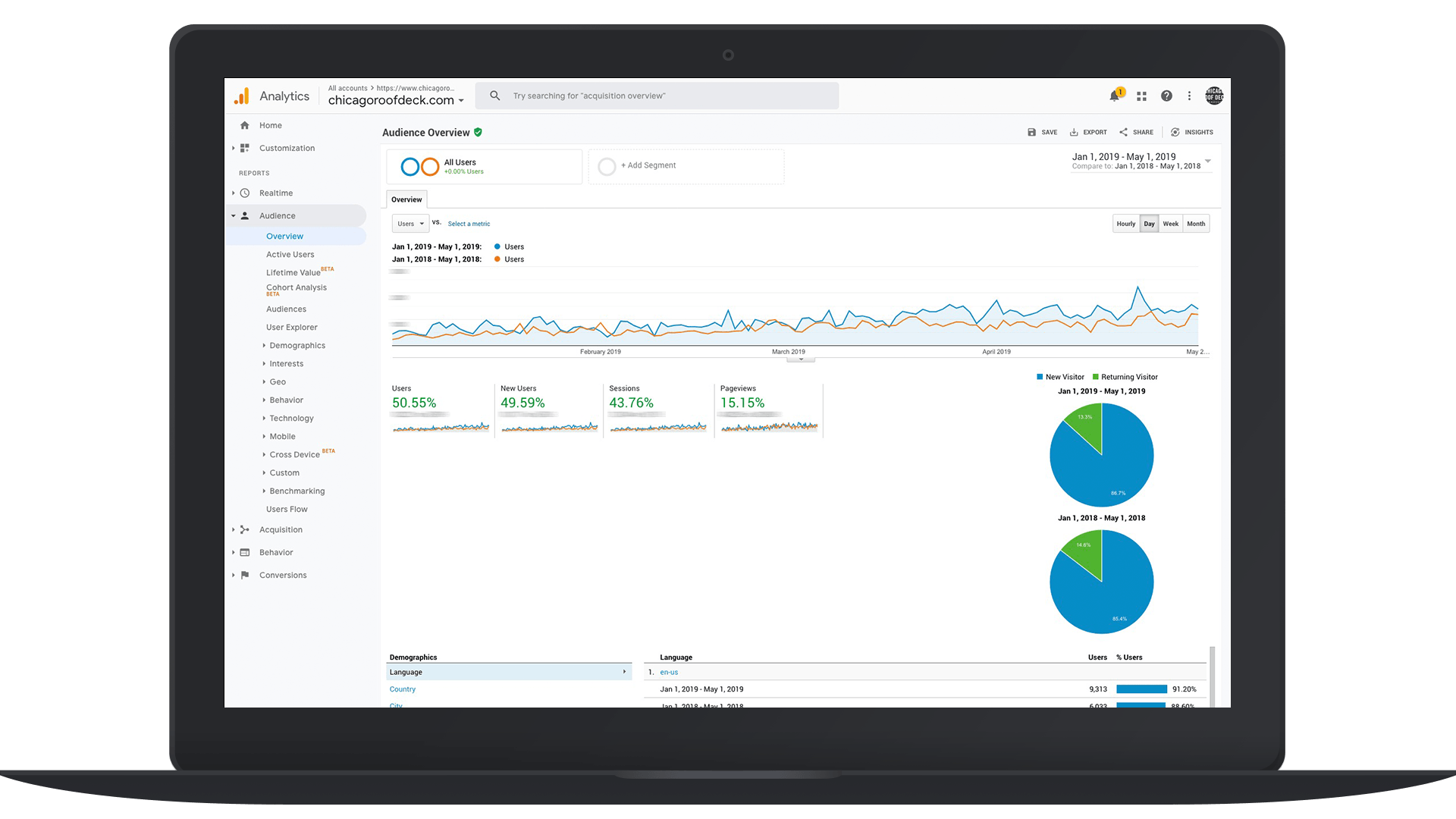This screenshot has width=1456, height=819.
Task: Click the All accounts breadcrumb text
Action: pos(347,88)
